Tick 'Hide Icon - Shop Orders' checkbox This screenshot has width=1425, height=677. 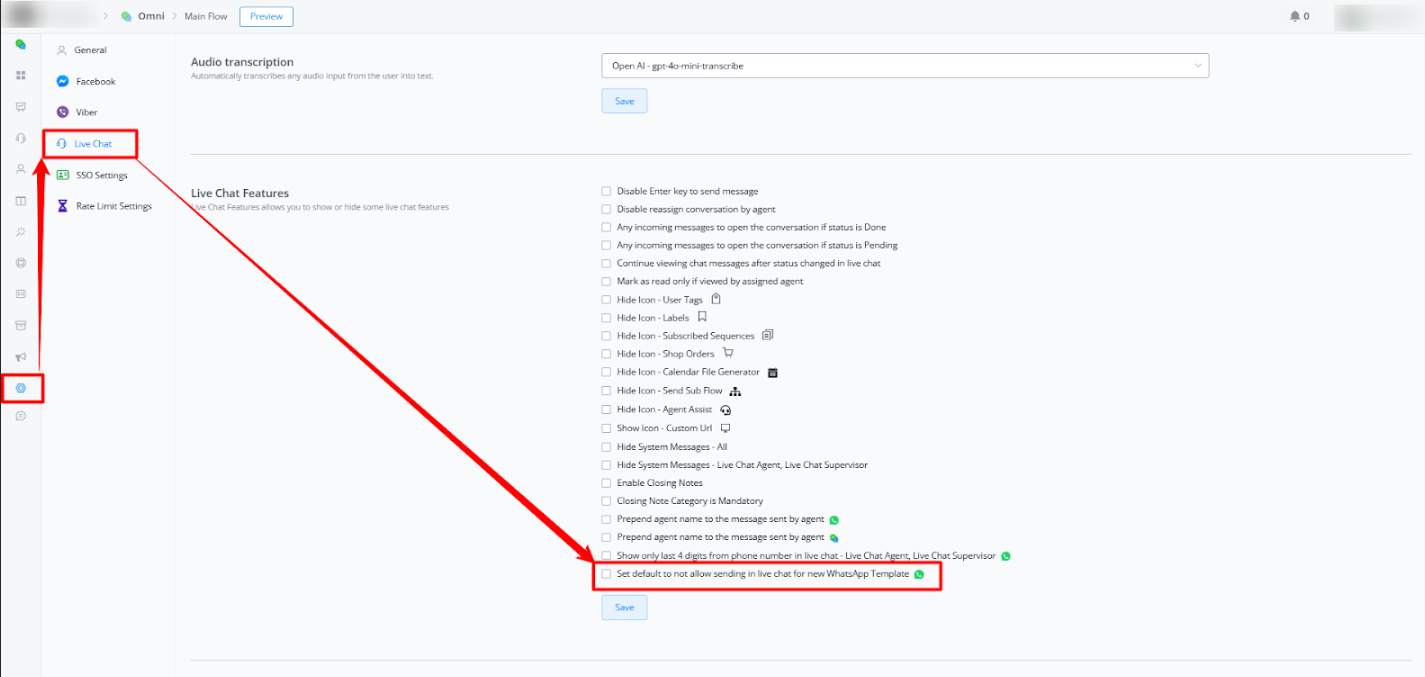coord(606,354)
